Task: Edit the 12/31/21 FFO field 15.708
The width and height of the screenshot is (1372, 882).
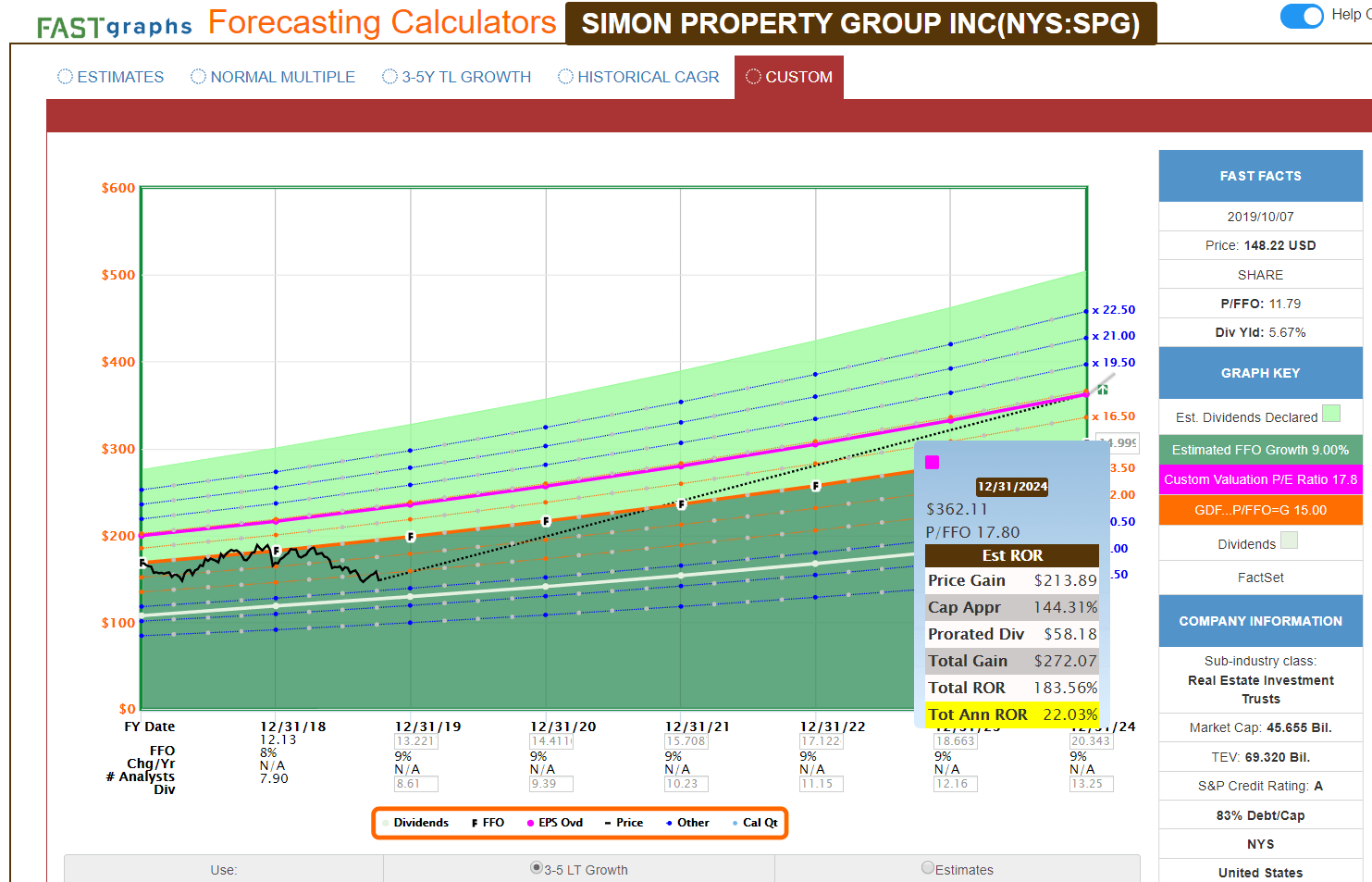Action: pos(686,741)
